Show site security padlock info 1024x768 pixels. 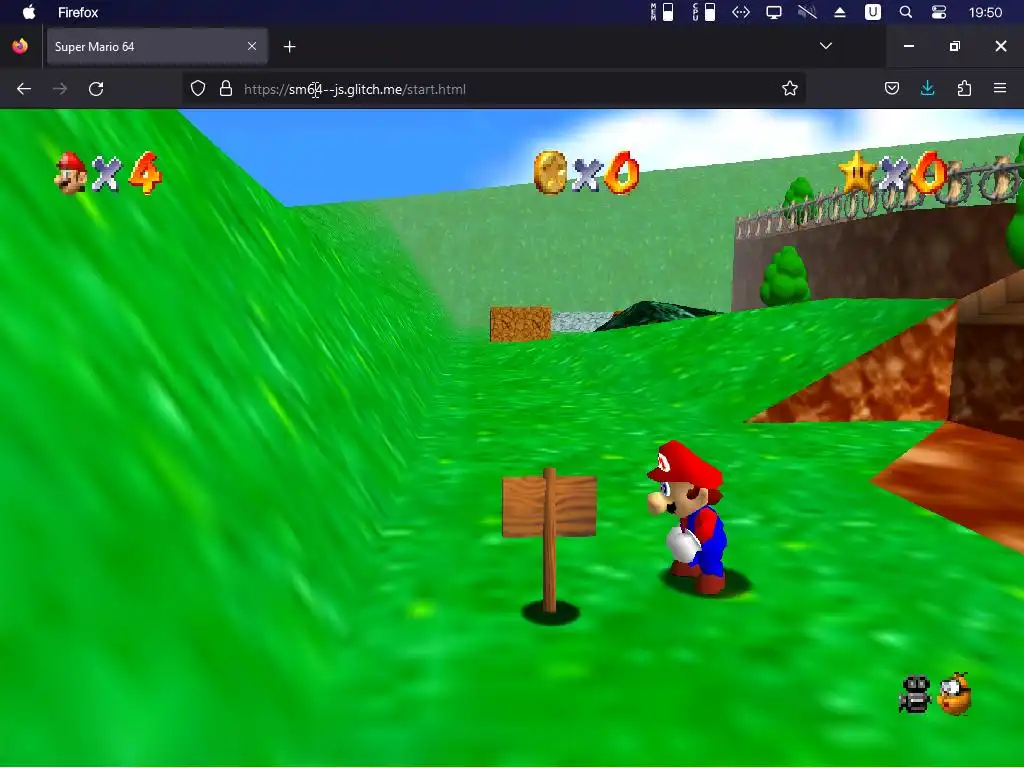tap(226, 89)
